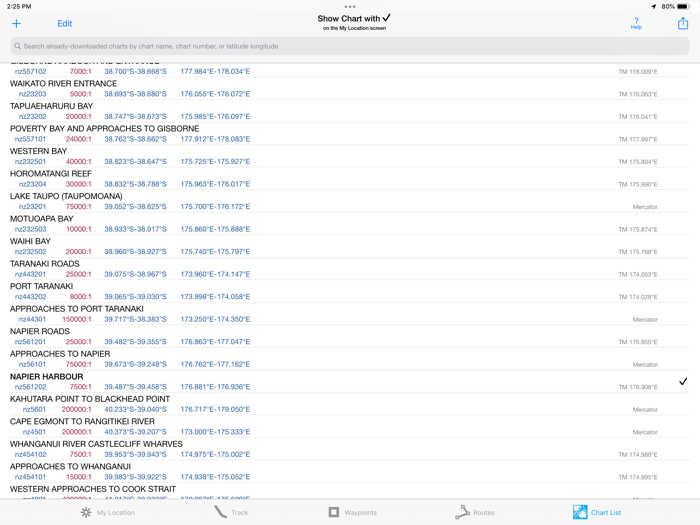
Task: Select the NAPIER HARBOUR chart title
Action: [x=46, y=377]
